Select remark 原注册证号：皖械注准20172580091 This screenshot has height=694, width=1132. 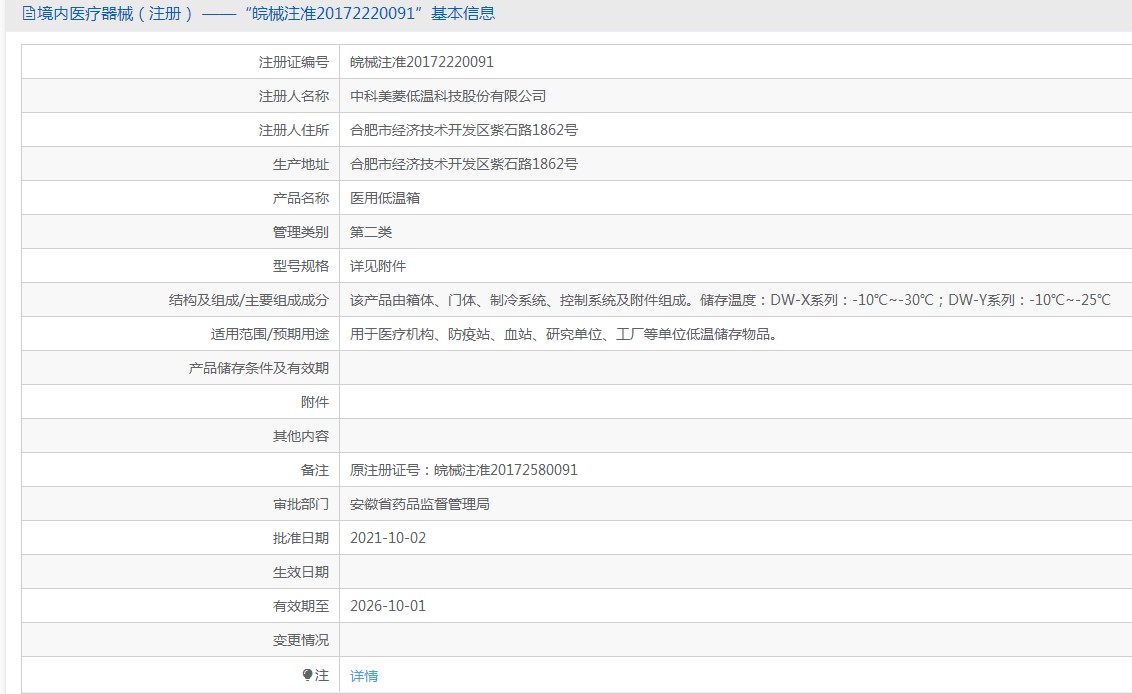[463, 470]
